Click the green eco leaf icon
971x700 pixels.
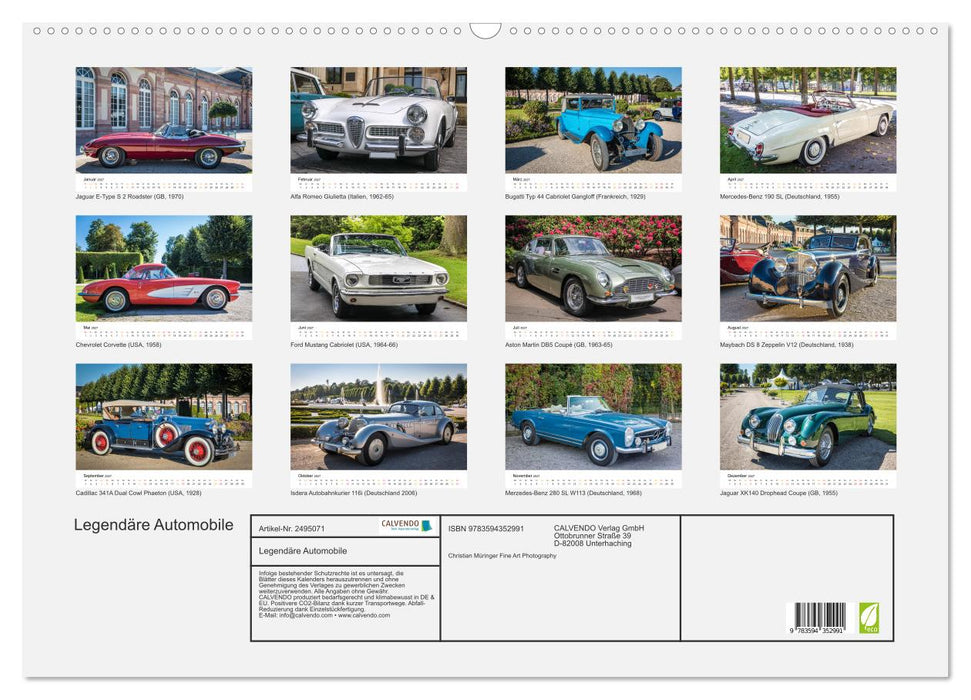pyautogui.click(x=869, y=618)
